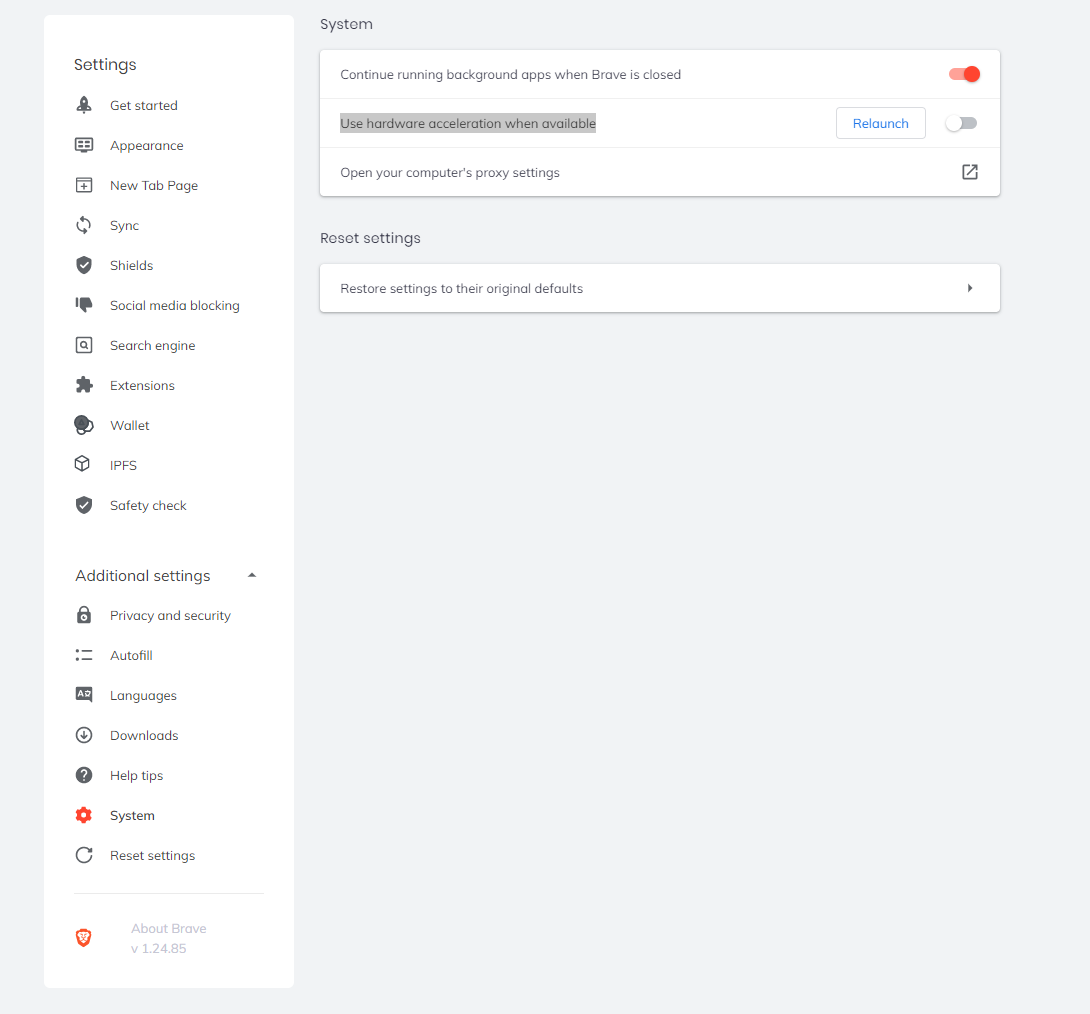Go to Privacy and security
The width and height of the screenshot is (1090, 1014).
tap(169, 615)
